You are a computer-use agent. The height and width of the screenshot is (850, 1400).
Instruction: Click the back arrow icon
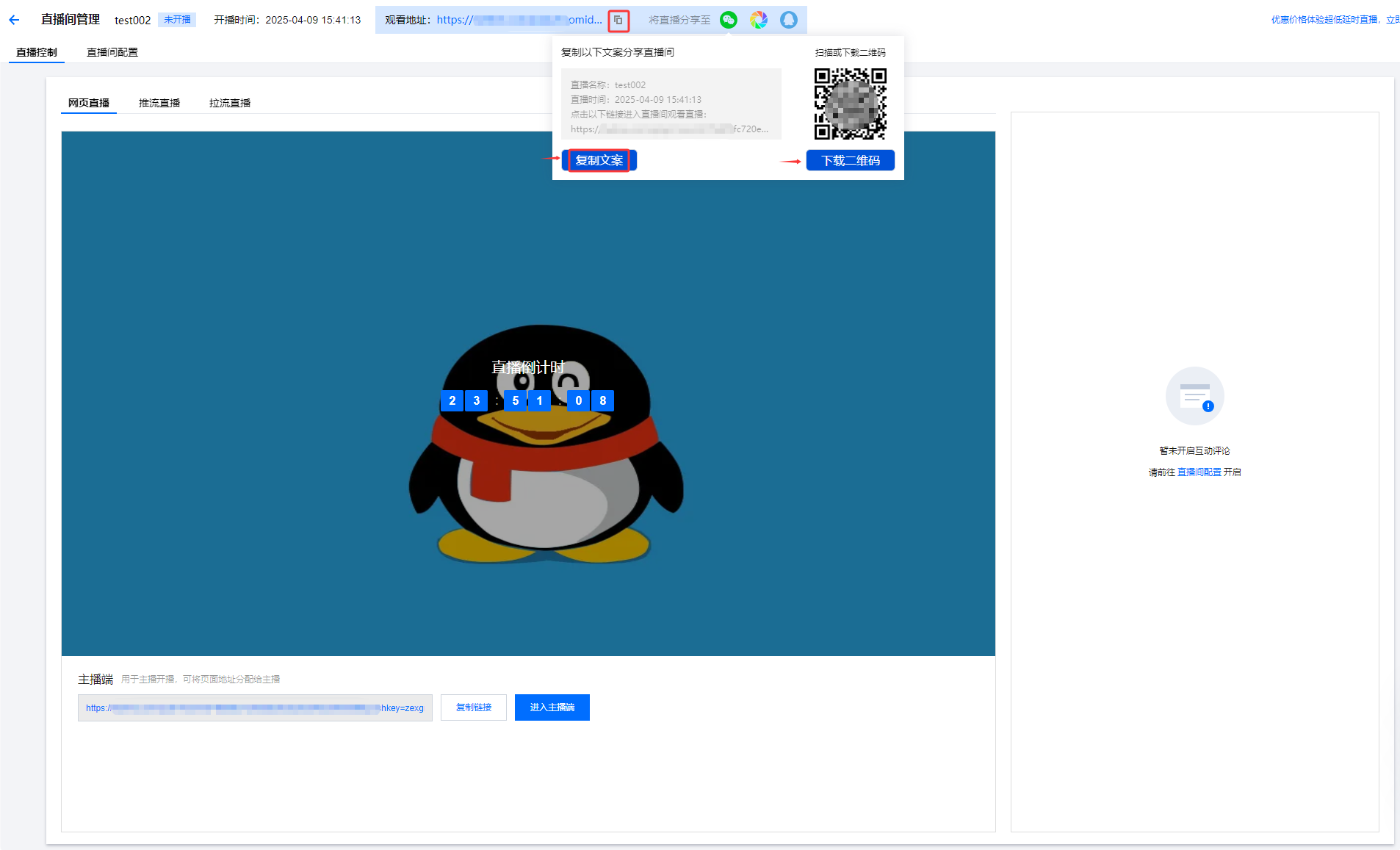[x=14, y=20]
